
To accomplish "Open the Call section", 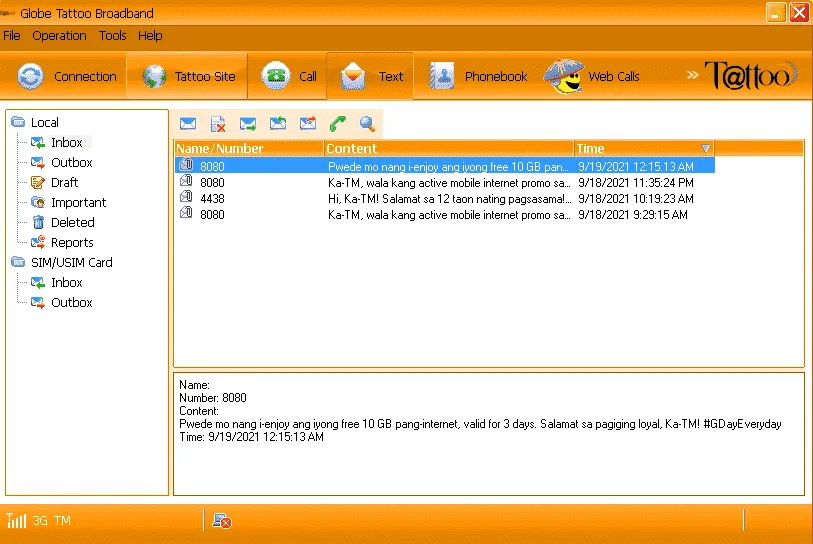I will coord(288,76).
